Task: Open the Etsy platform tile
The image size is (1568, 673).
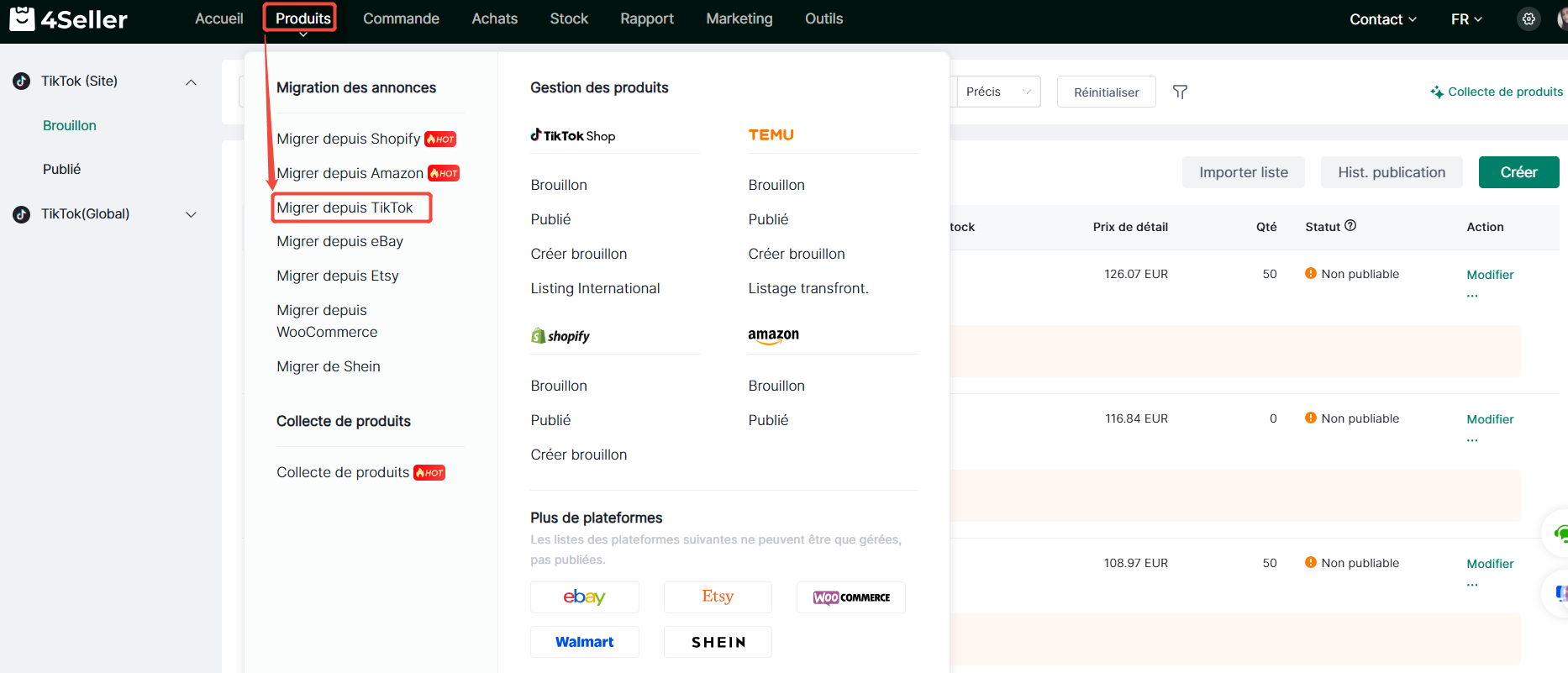Action: tap(718, 597)
